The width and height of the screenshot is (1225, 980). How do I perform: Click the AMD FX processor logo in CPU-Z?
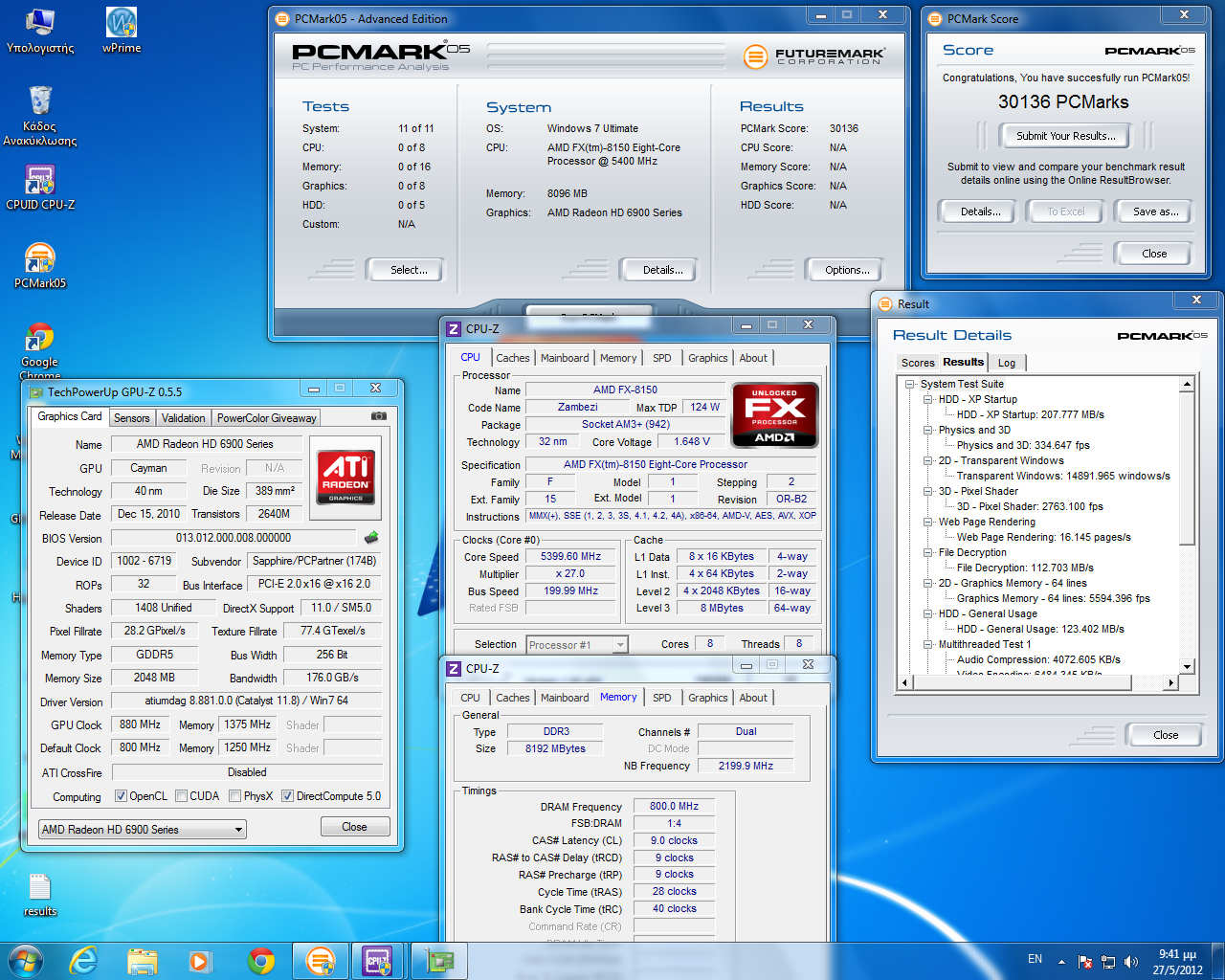(x=774, y=414)
